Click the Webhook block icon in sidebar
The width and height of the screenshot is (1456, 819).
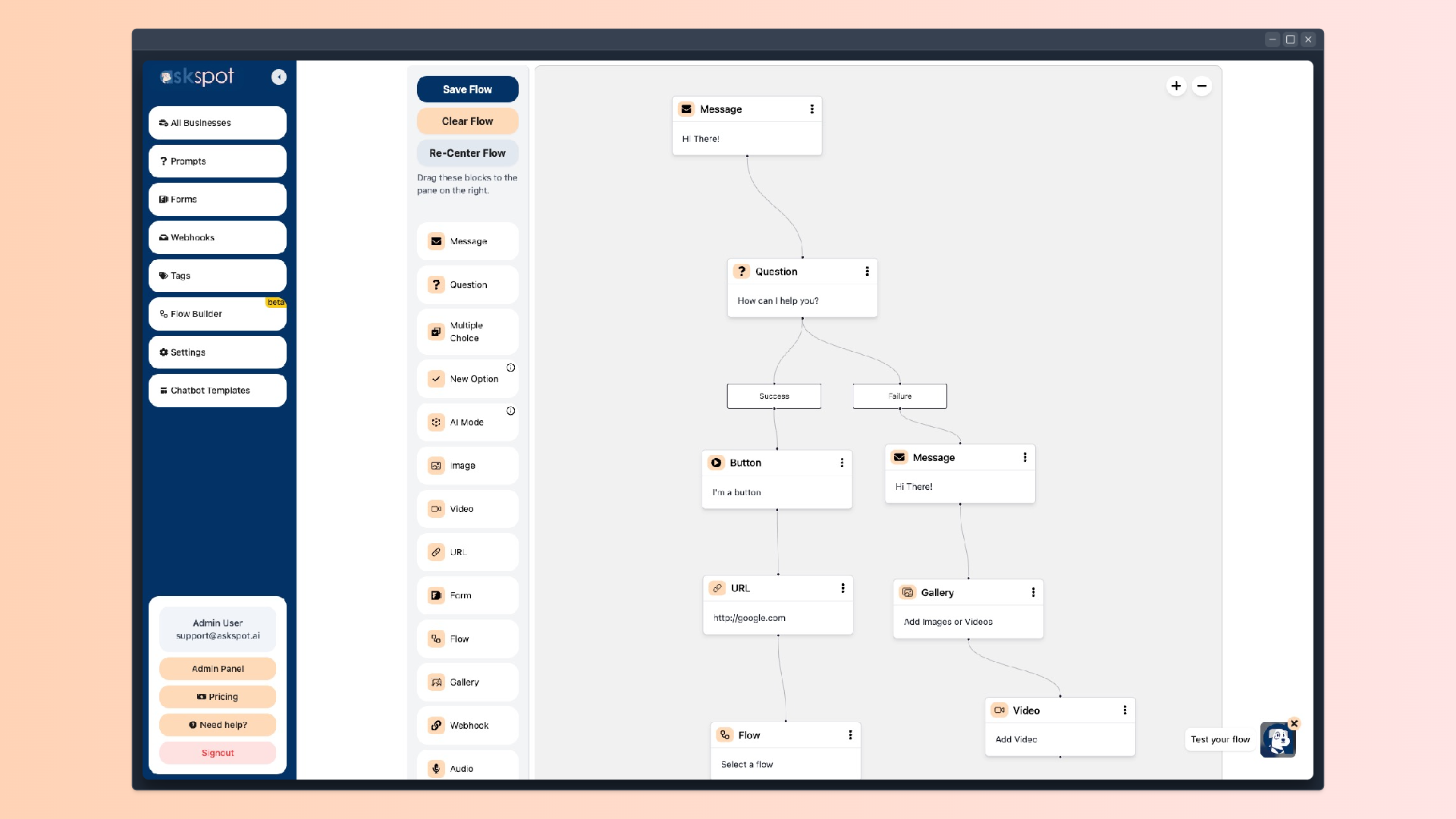coord(435,725)
